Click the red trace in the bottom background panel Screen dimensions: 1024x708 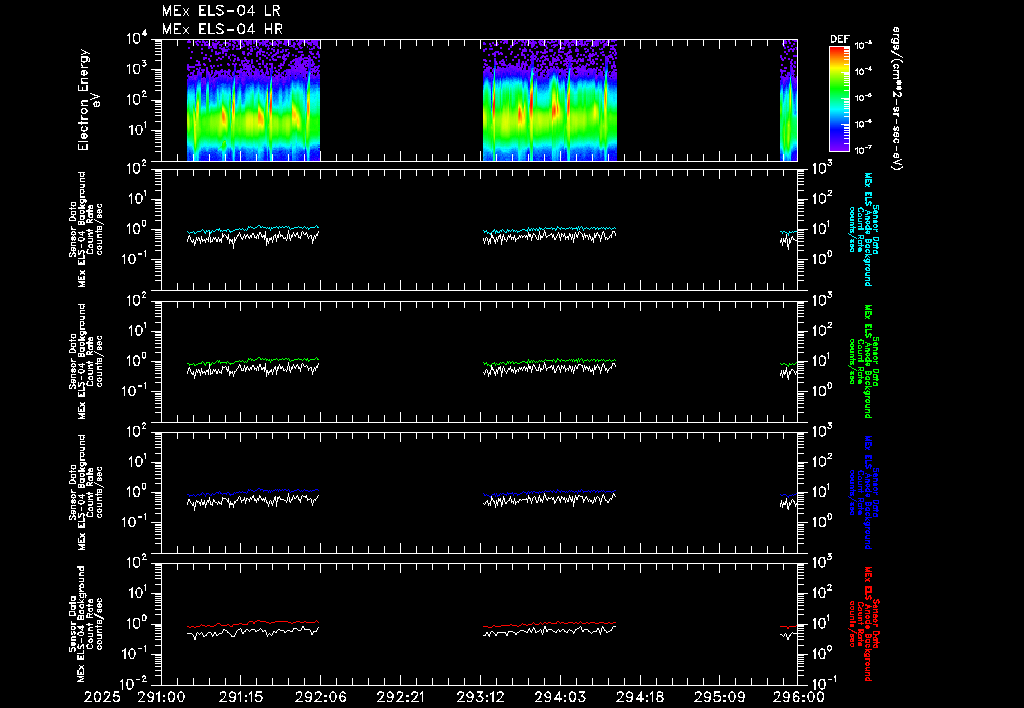click(x=253, y=624)
